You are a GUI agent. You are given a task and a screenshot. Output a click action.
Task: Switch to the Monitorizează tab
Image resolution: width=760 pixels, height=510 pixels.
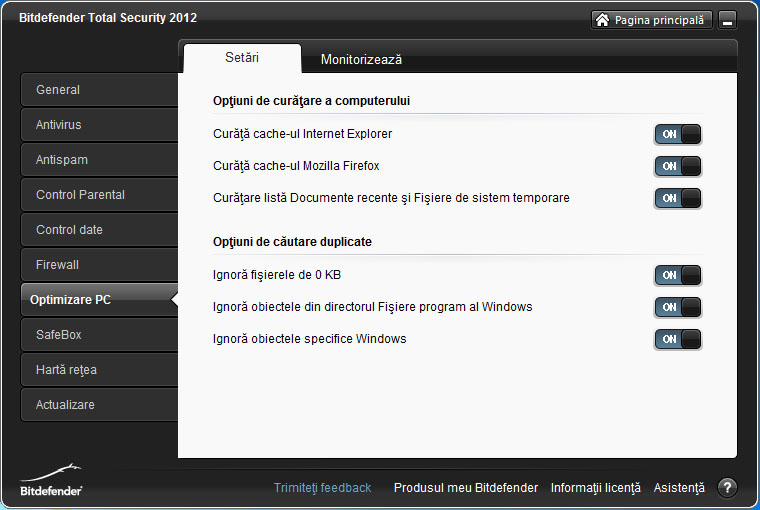pos(361,59)
